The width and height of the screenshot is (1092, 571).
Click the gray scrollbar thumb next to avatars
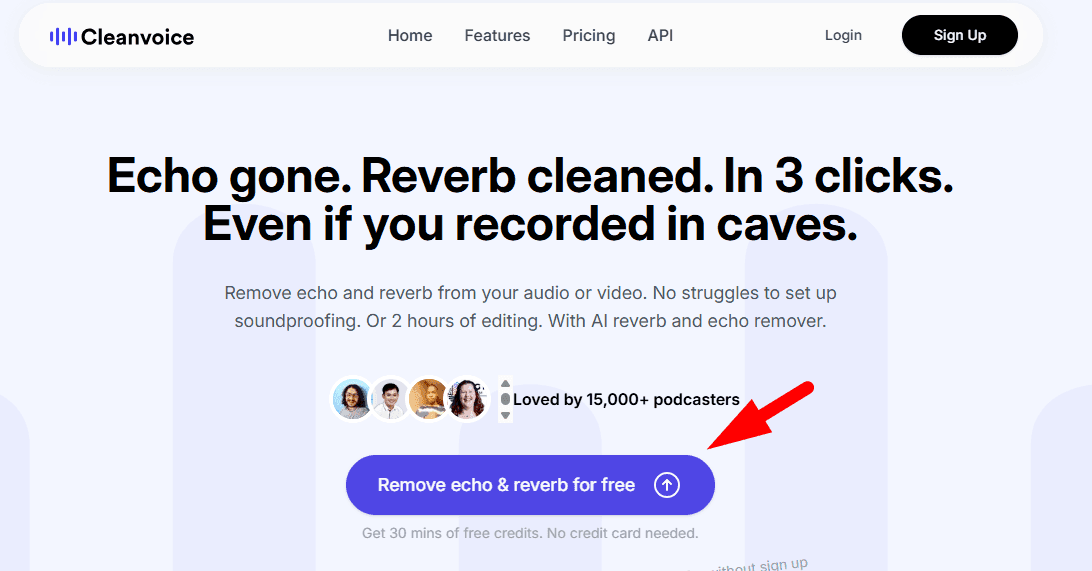point(505,399)
